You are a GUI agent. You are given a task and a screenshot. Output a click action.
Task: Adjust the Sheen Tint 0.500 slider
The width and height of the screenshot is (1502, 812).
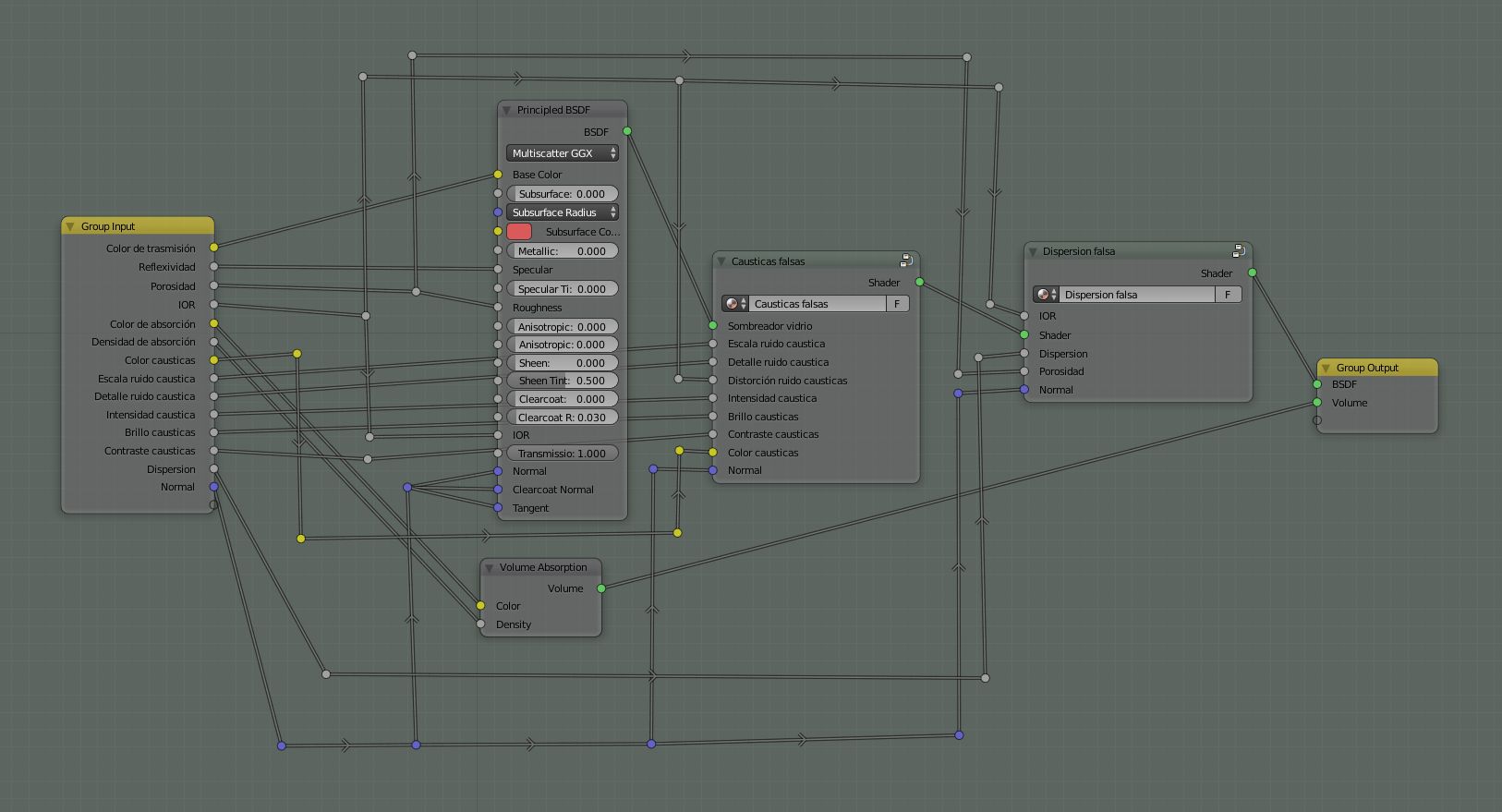563,381
